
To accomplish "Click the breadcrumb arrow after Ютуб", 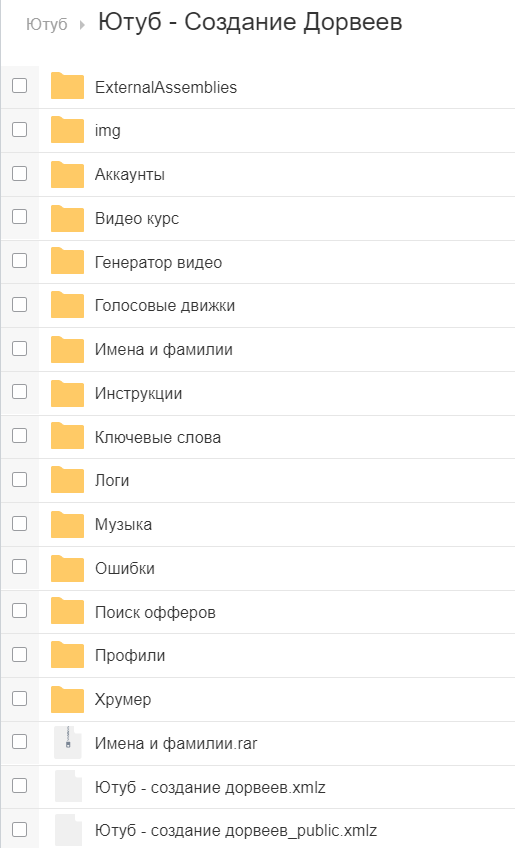I will tap(82, 24).
